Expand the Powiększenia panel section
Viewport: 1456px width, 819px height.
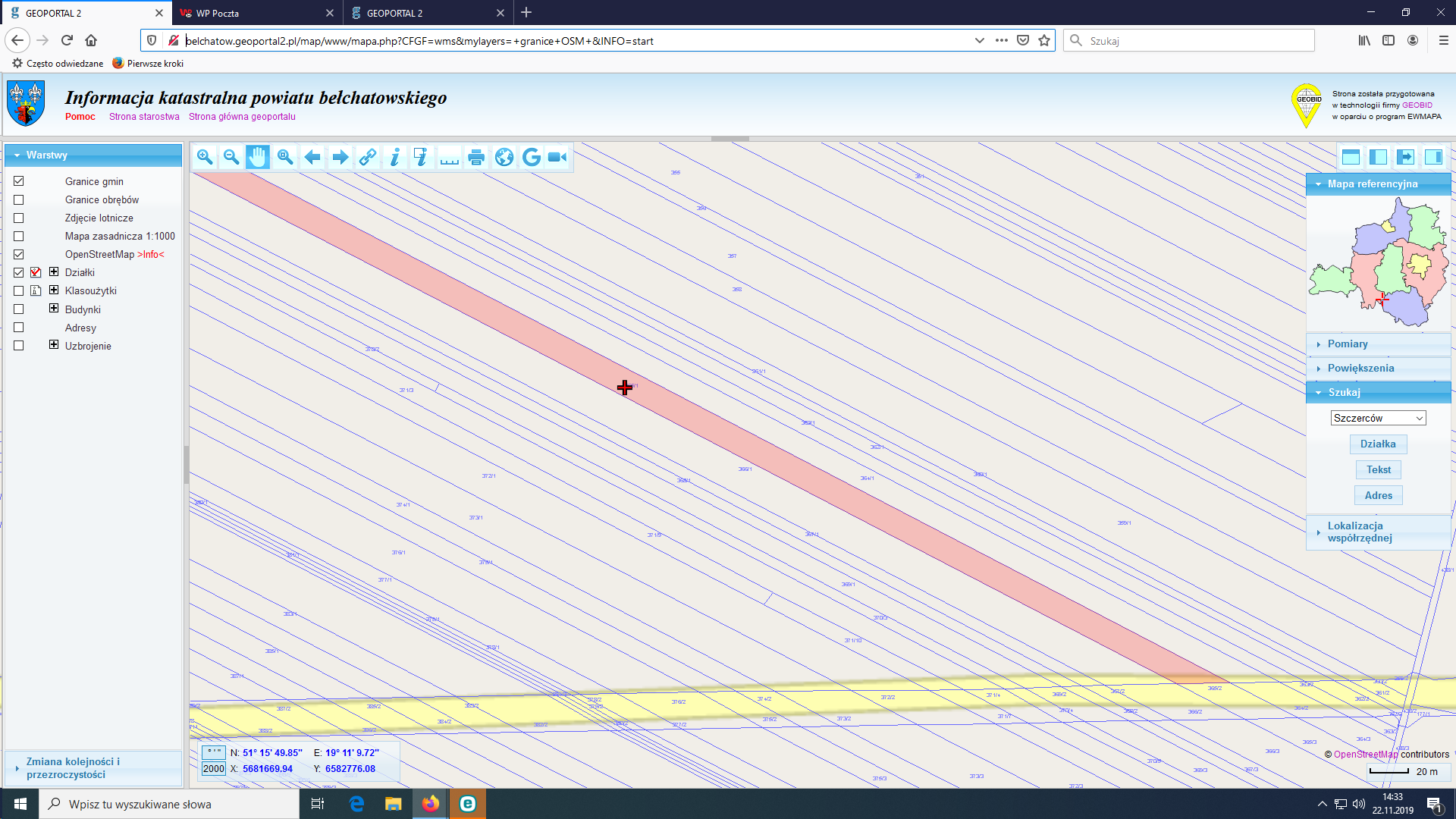(1360, 369)
